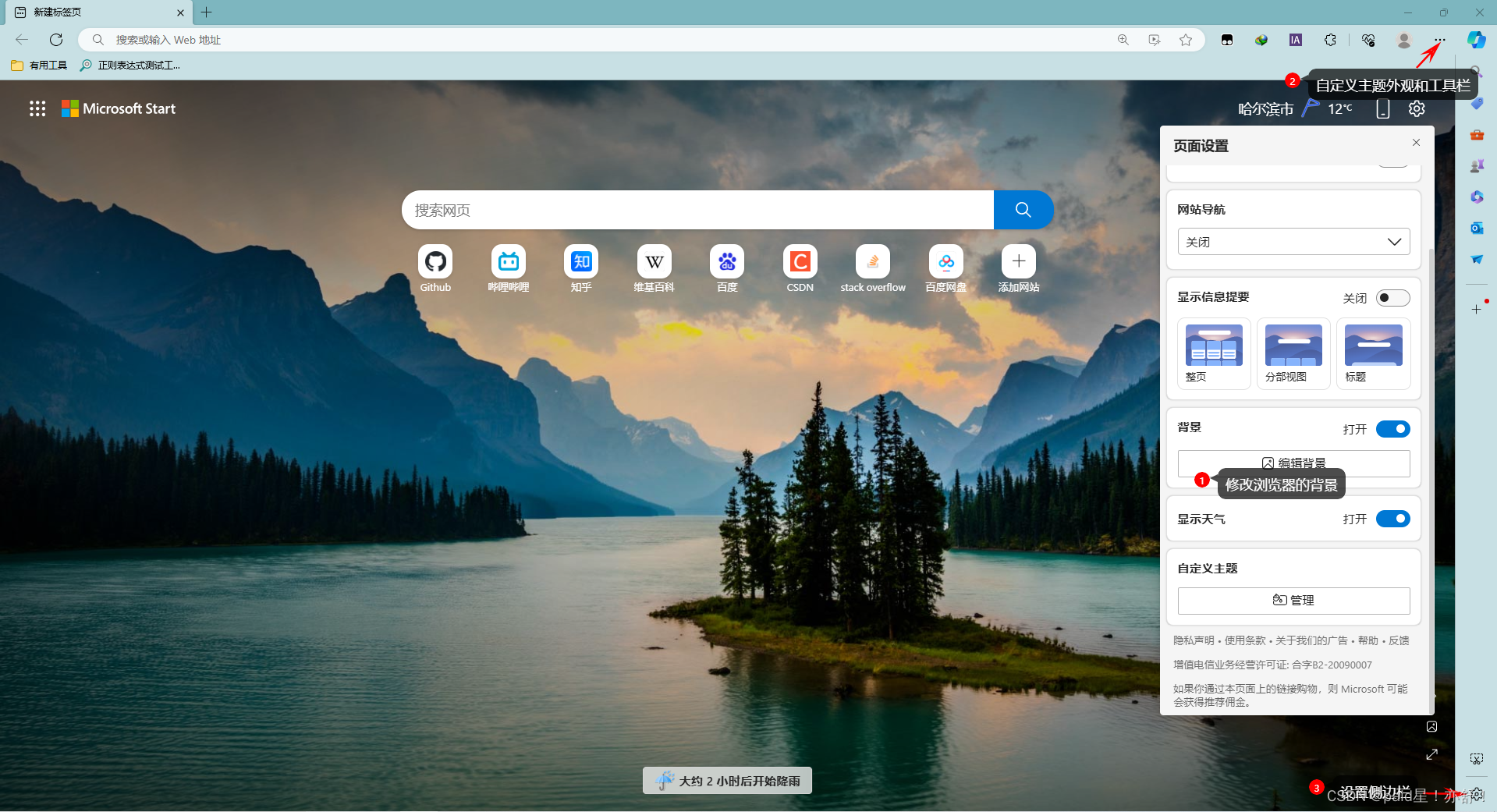
Task: Click the Microsoft Start logo
Action: pyautogui.click(x=119, y=108)
